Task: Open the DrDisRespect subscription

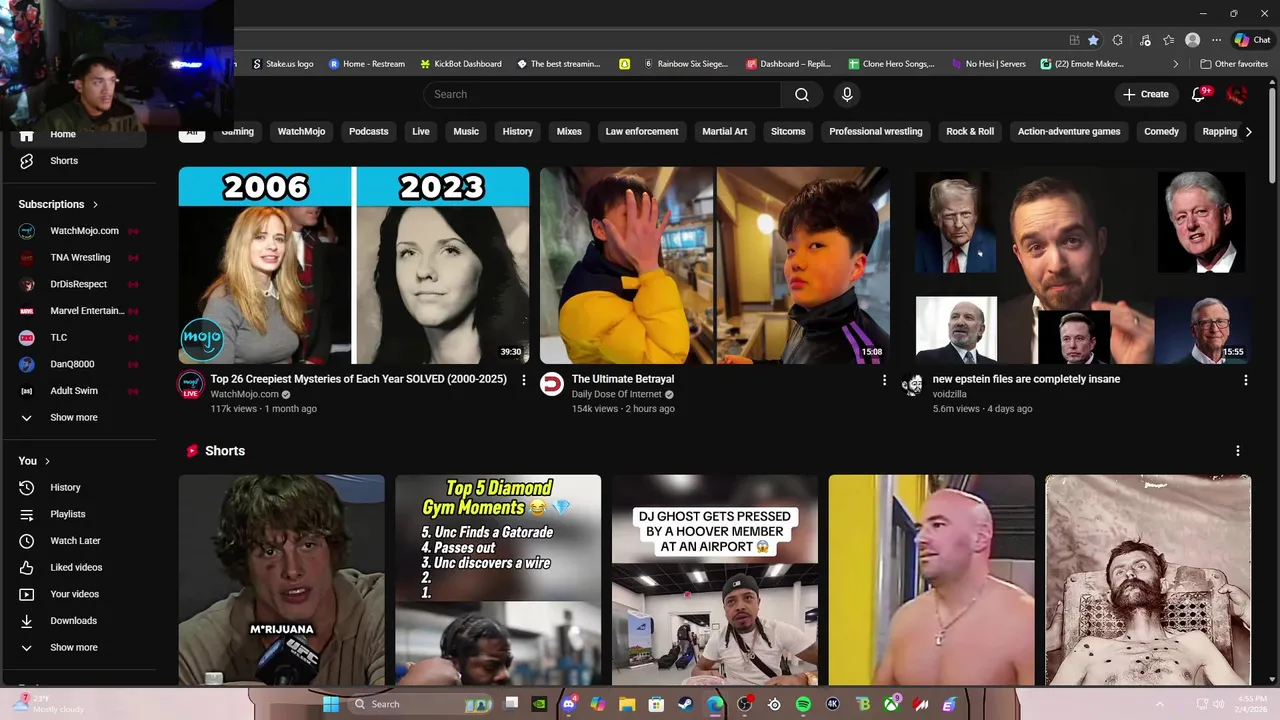Action: click(78, 284)
